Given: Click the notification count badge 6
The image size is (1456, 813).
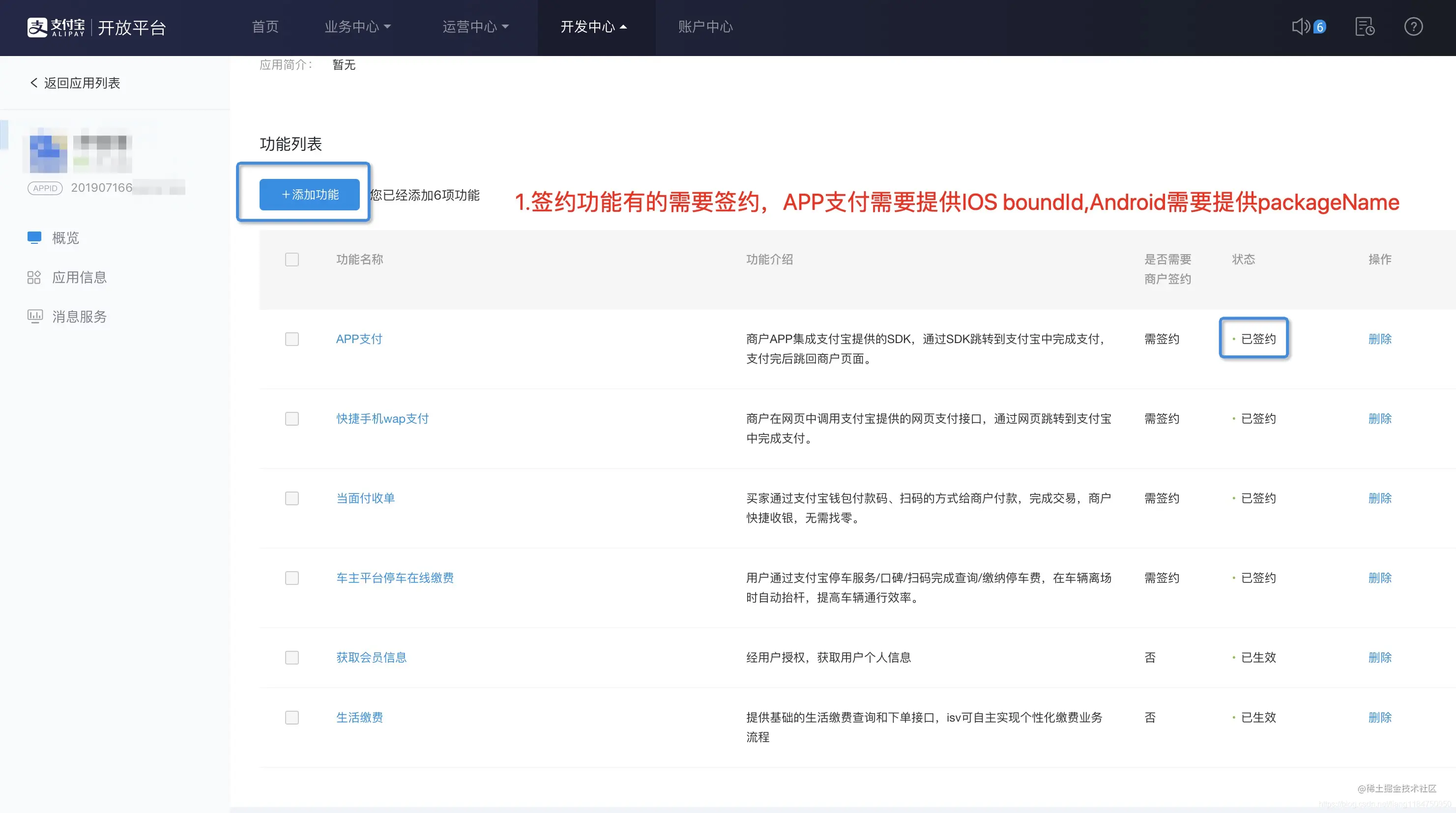Looking at the screenshot, I should tap(1320, 27).
